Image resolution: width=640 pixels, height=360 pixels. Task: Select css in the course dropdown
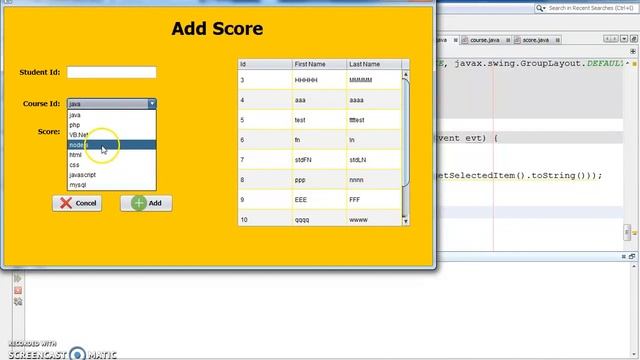111,165
